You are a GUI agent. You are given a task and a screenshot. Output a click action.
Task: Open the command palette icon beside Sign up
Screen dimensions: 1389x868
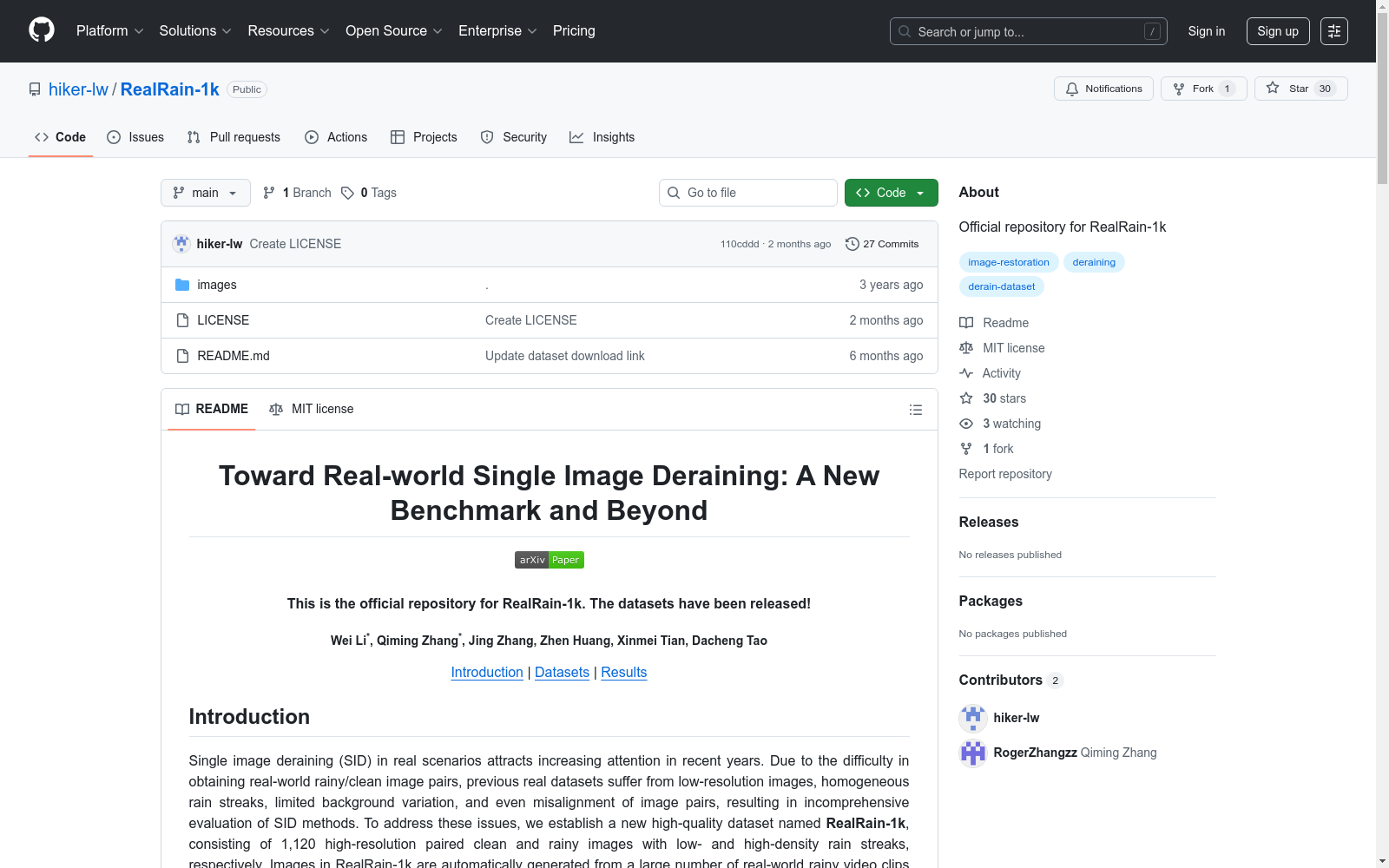1334,31
